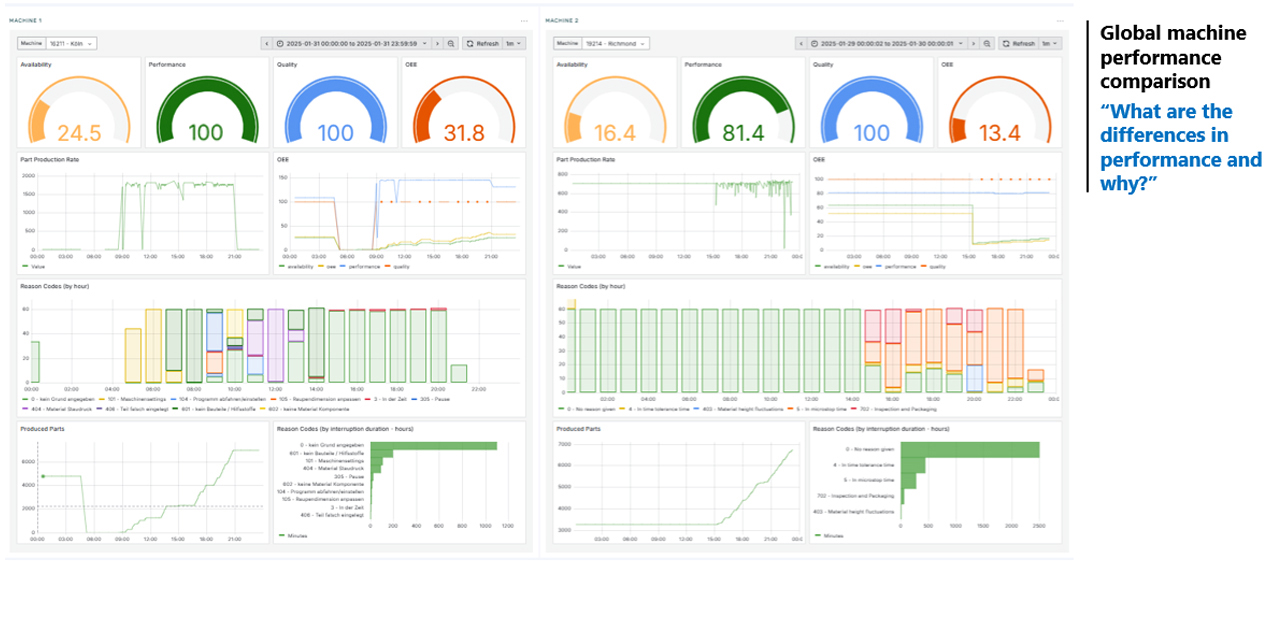
Task: Click the Refresh button for Machine 1
Action: [482, 44]
